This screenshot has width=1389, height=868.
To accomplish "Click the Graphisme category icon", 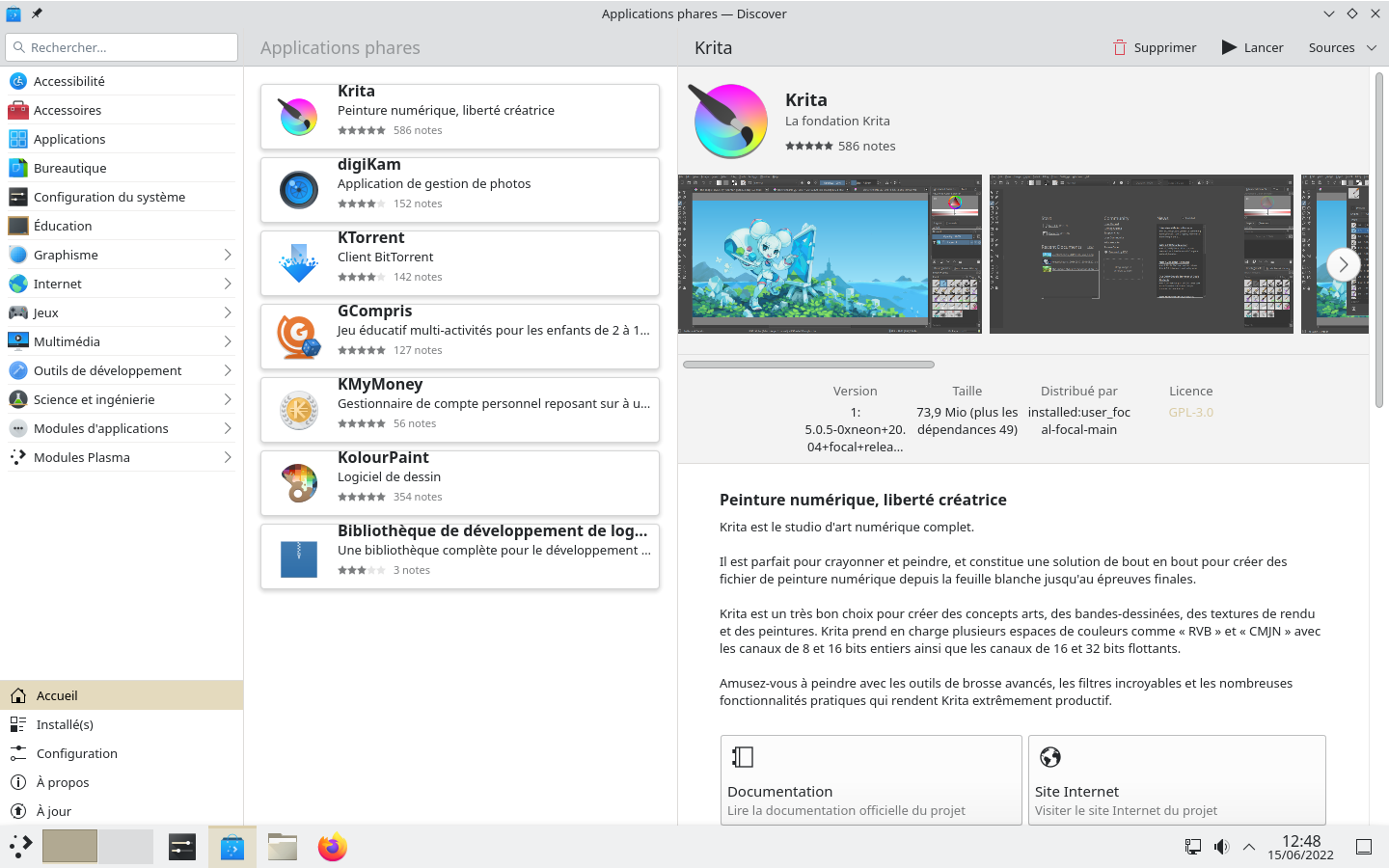I will click(17, 255).
